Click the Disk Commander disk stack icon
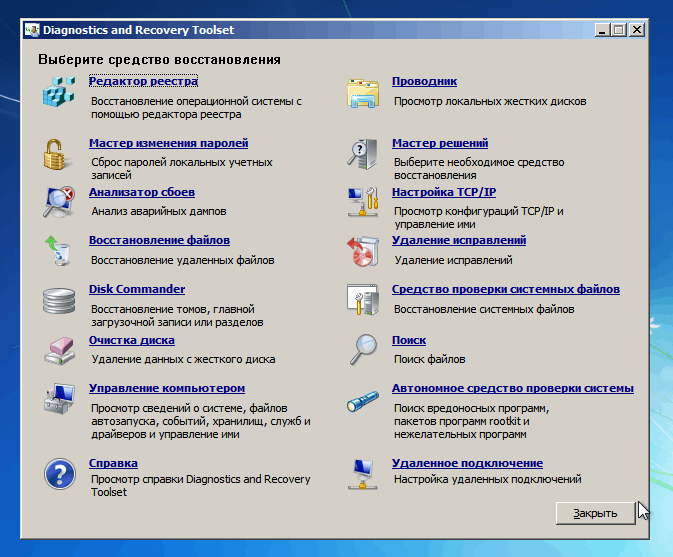673x557 pixels. [59, 300]
